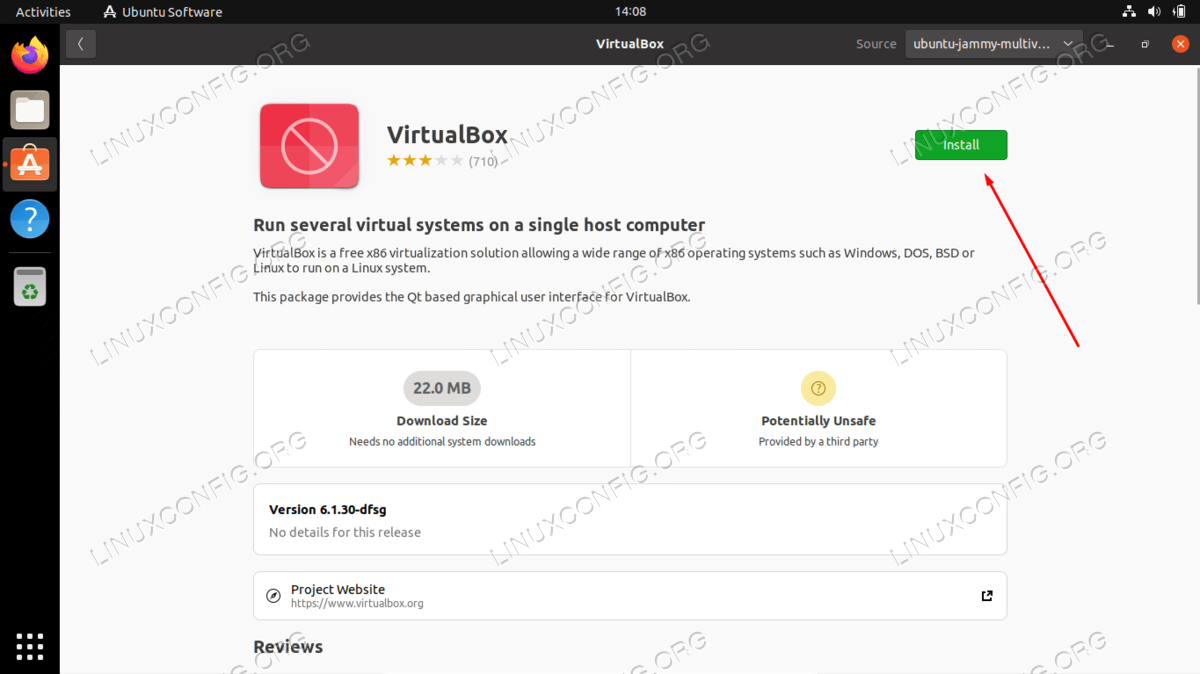1200x674 pixels.
Task: Click the Source label in header
Action: (x=876, y=44)
